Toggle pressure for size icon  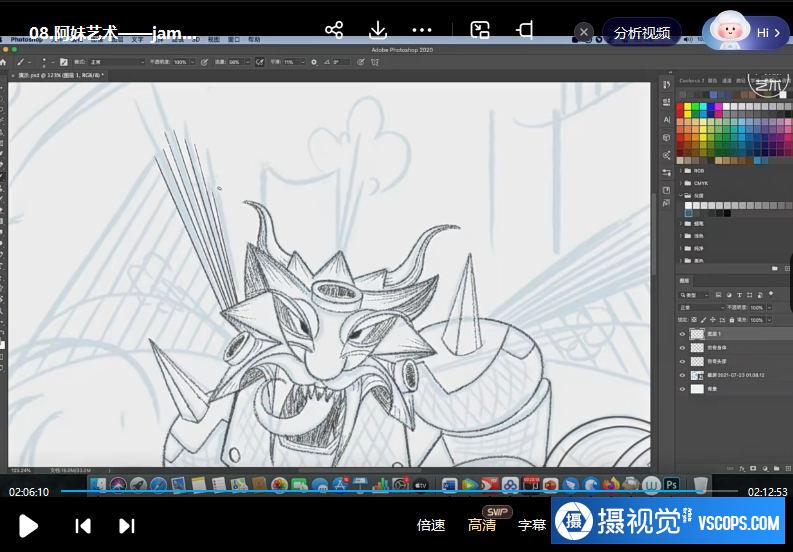(361, 62)
